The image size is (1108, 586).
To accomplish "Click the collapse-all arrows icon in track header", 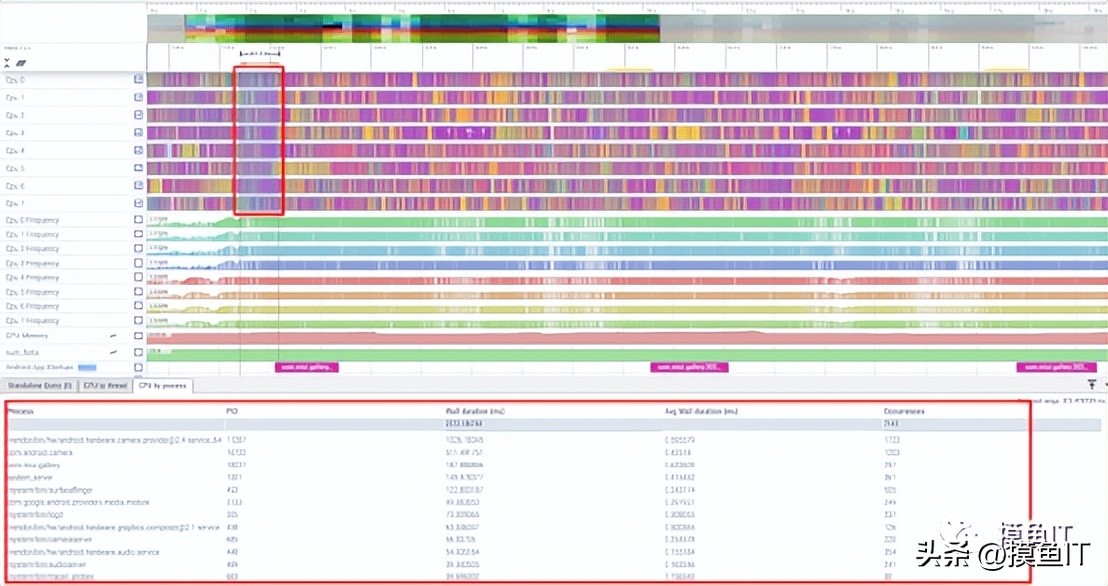I will [8, 61].
